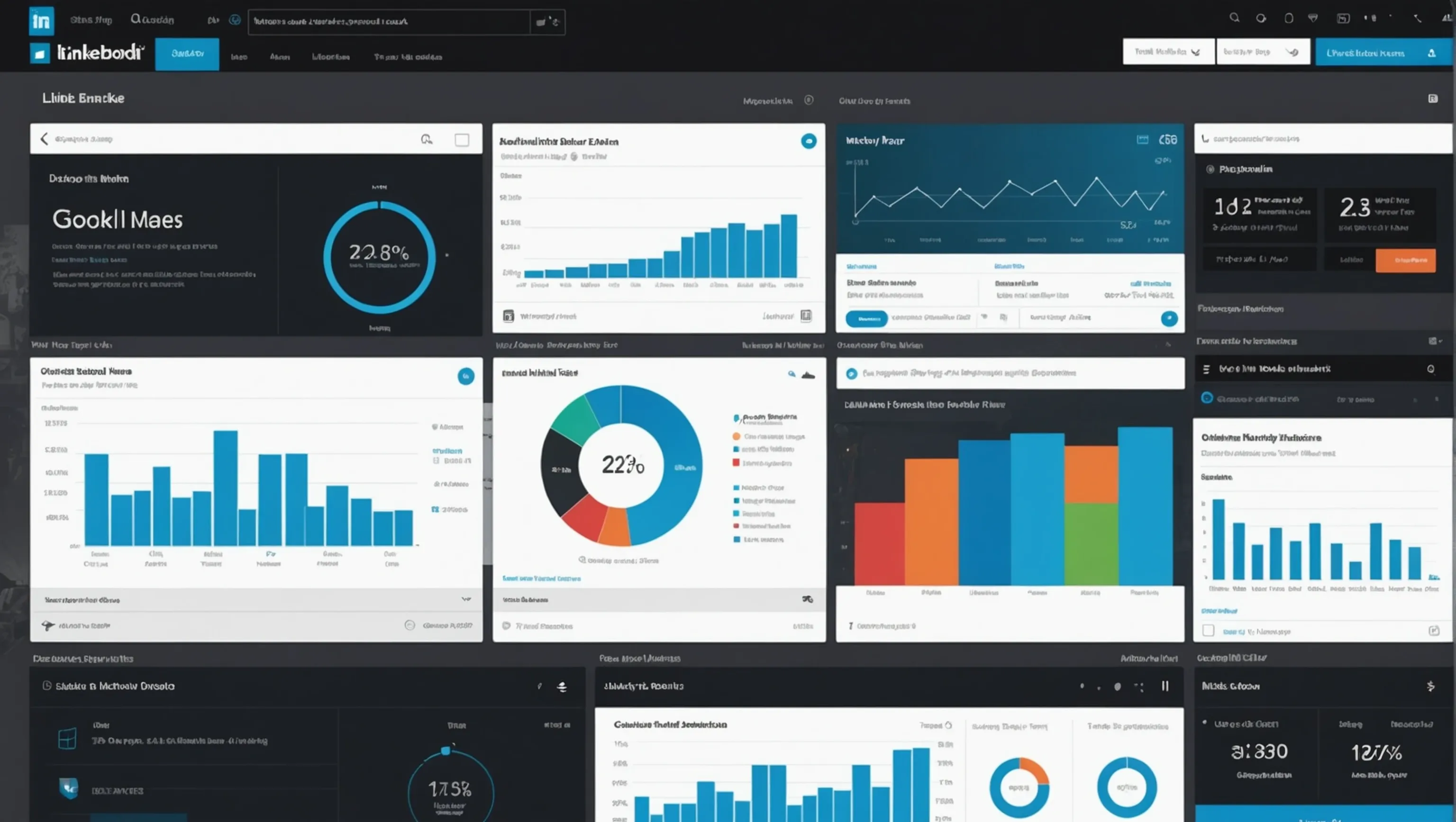1456x822 pixels.
Task: Click the icon at the right of the donut card footer bar
Action: (807, 599)
